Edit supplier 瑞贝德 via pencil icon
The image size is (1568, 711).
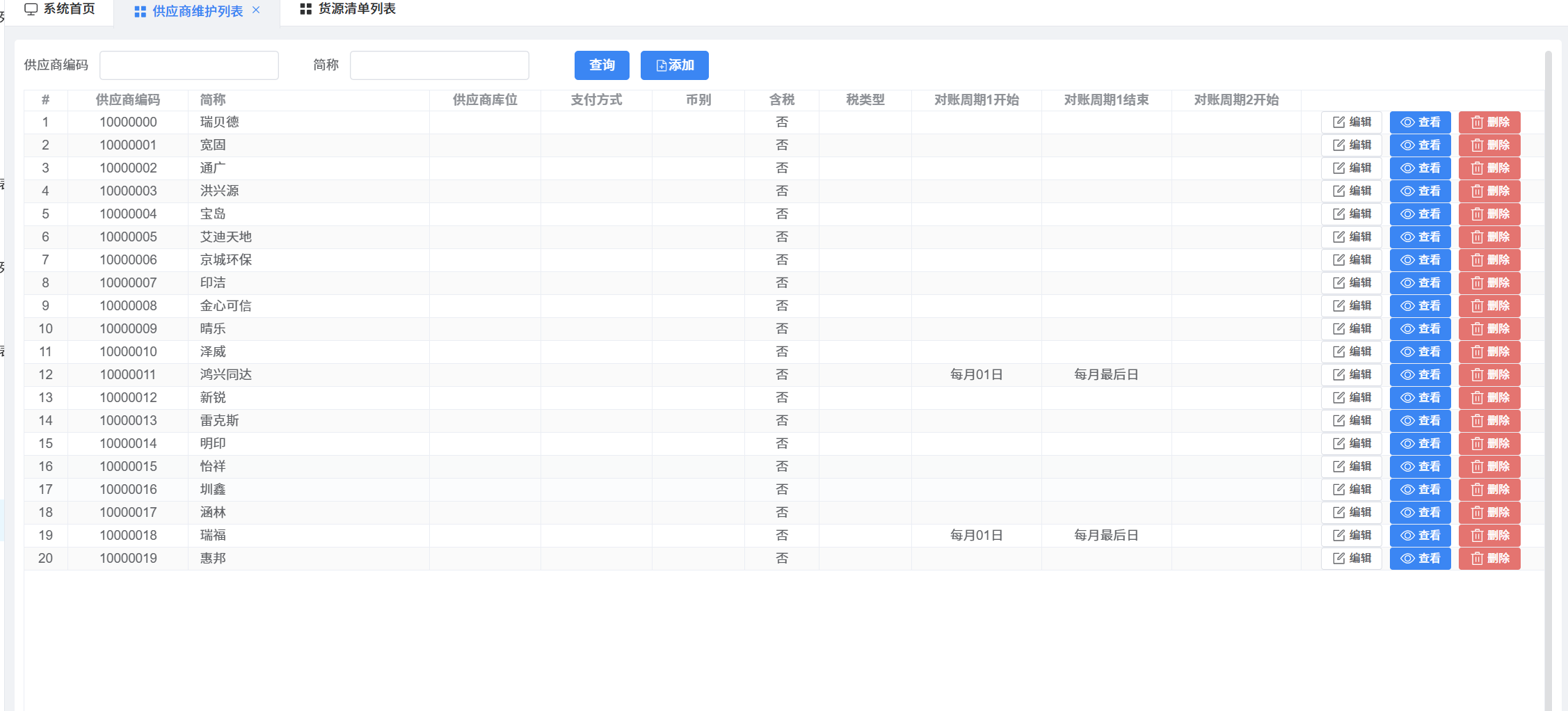pyautogui.click(x=1351, y=122)
